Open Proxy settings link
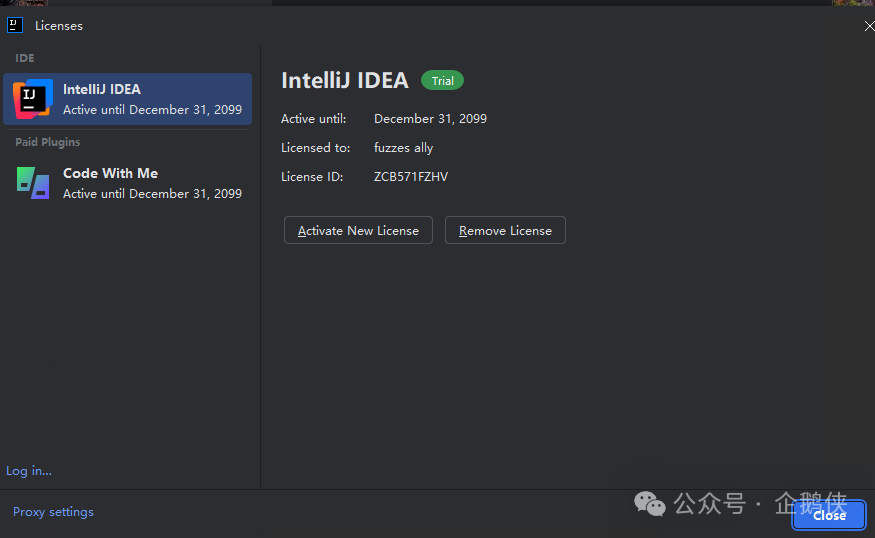875x538 pixels. [54, 512]
